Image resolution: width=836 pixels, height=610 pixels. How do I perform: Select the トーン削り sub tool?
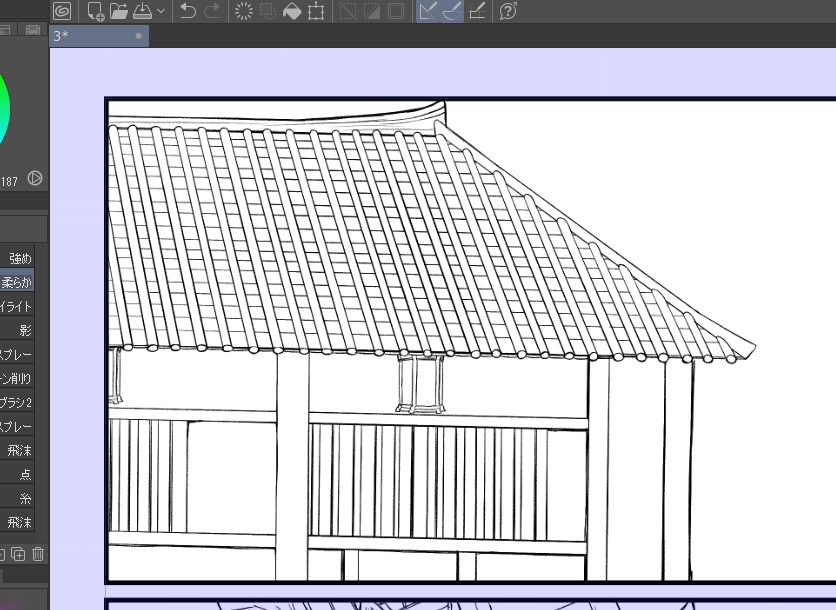(x=17, y=379)
